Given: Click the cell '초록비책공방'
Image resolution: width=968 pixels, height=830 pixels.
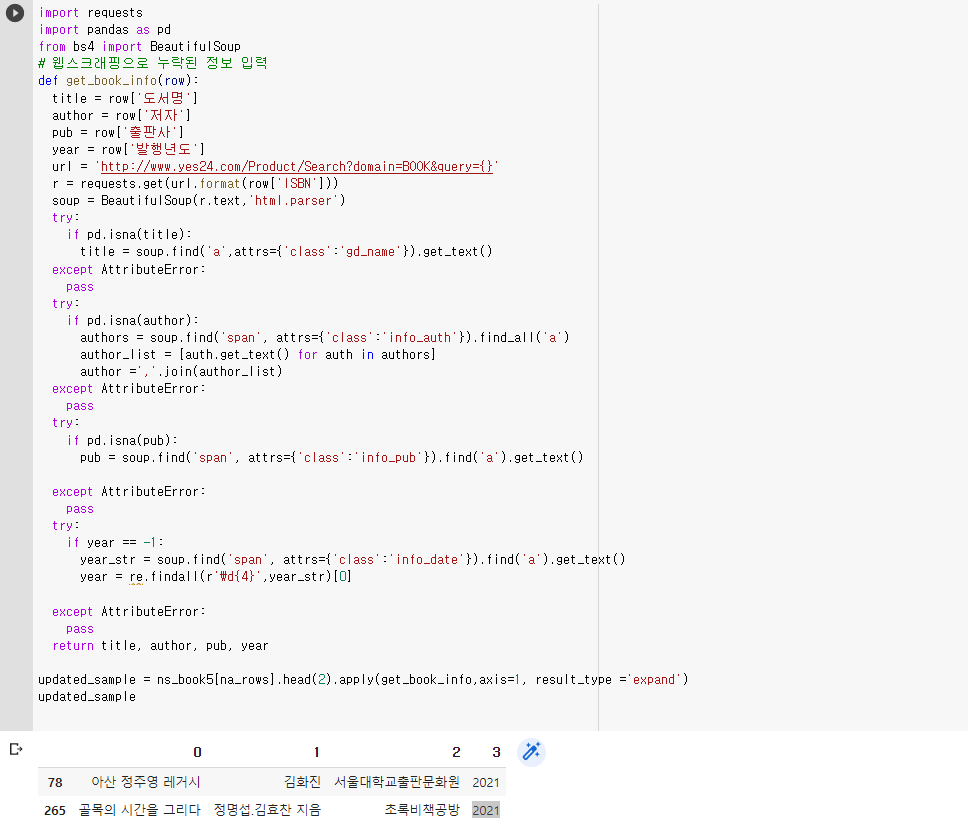Looking at the screenshot, I should [x=422, y=810].
